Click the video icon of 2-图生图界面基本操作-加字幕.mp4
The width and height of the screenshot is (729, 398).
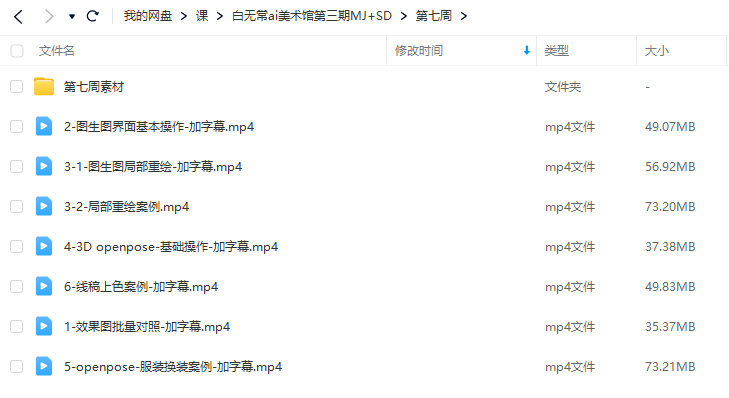(44, 126)
